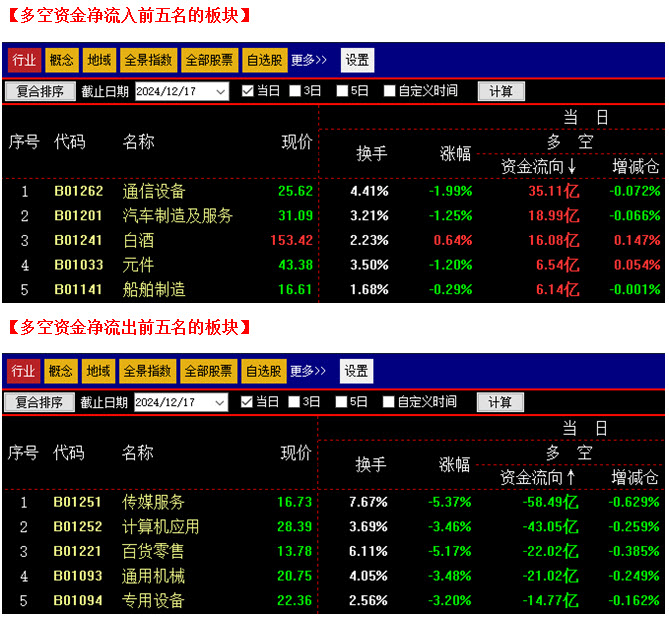Click -0.385% 增减仓 value for 百货零售
Viewport: 669px width, 621px height.
coord(634,551)
